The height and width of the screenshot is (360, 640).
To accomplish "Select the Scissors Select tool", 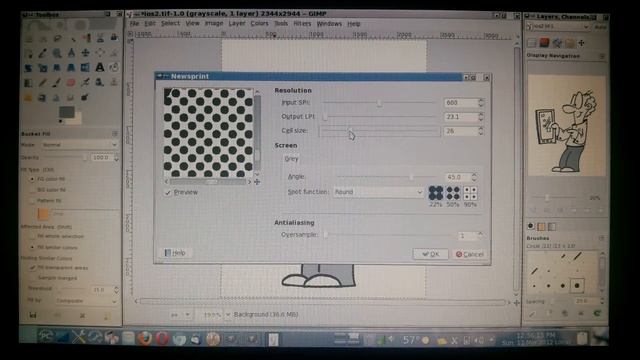I will [100, 38].
